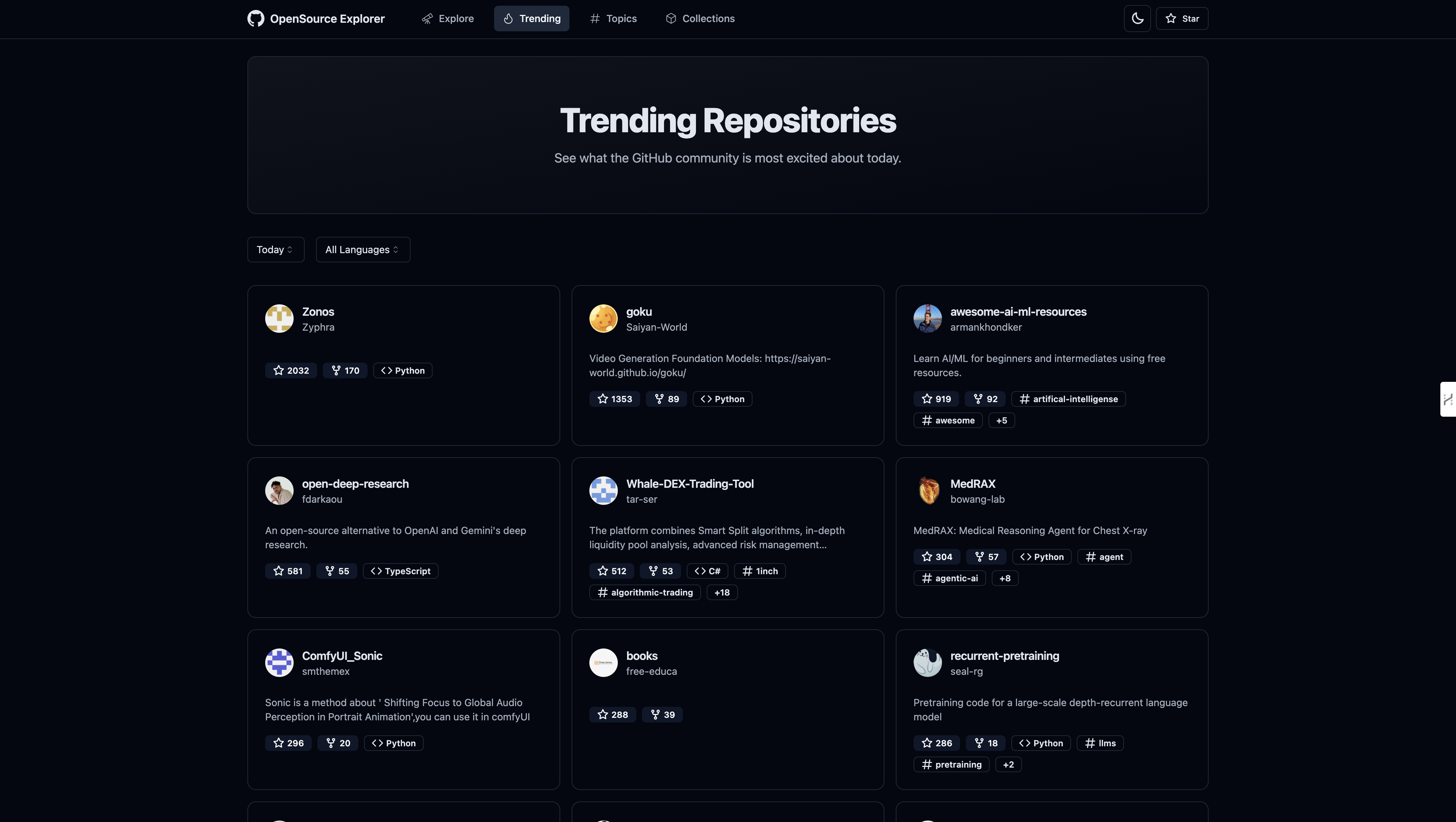The height and width of the screenshot is (822, 1456).
Task: Click the books repository avatar
Action: [x=603, y=663]
